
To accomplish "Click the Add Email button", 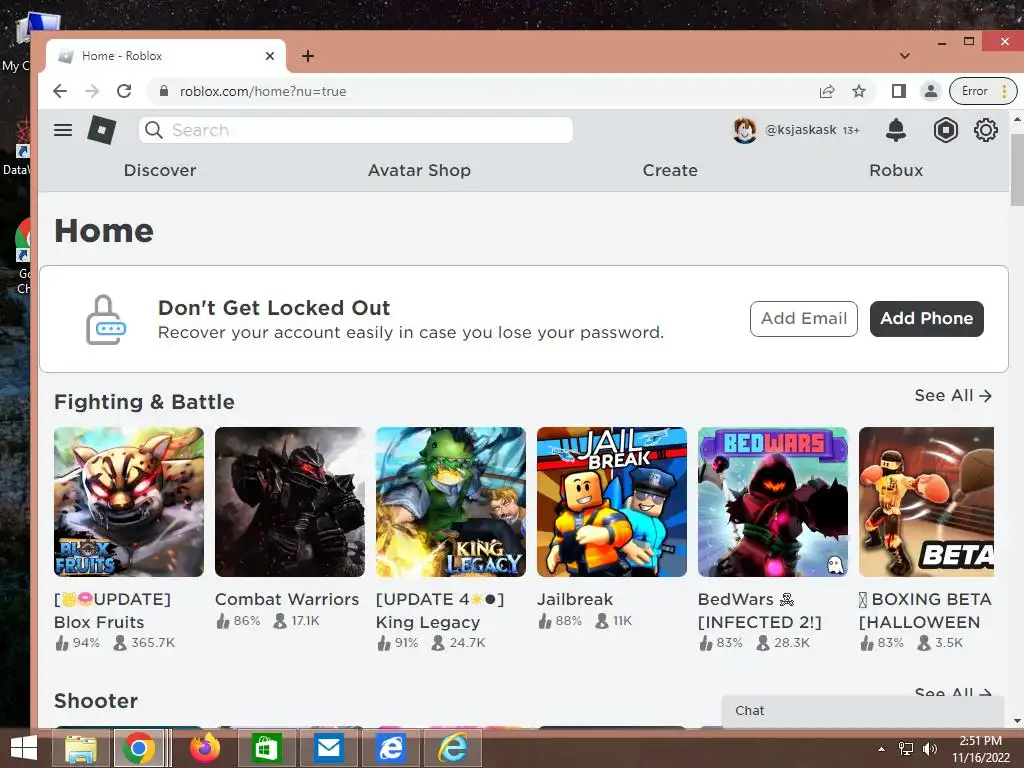I will coord(803,319).
